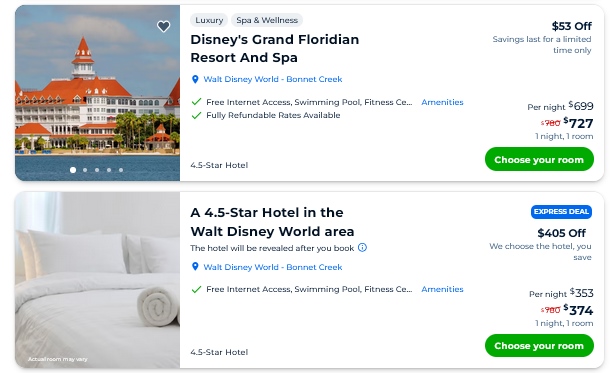
Task: Choose your room at Grand Floridian
Action: (x=539, y=159)
